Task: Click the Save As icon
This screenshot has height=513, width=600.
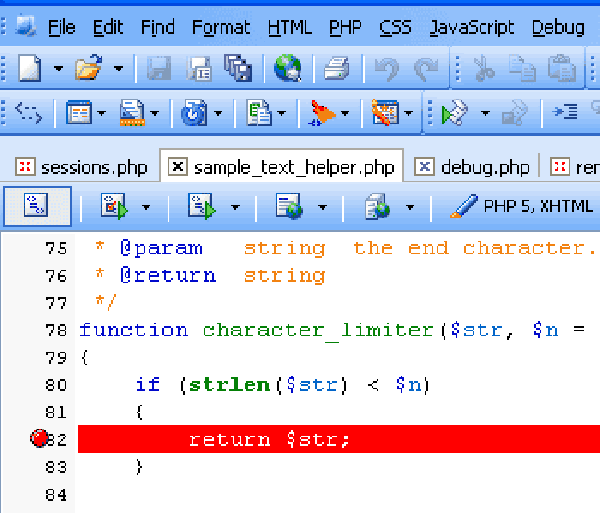Action: [199, 68]
